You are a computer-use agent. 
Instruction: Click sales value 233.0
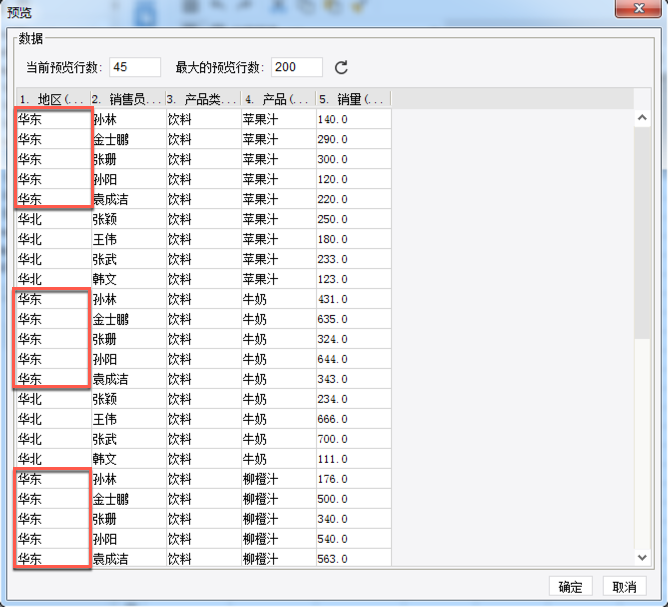pyautogui.click(x=332, y=259)
